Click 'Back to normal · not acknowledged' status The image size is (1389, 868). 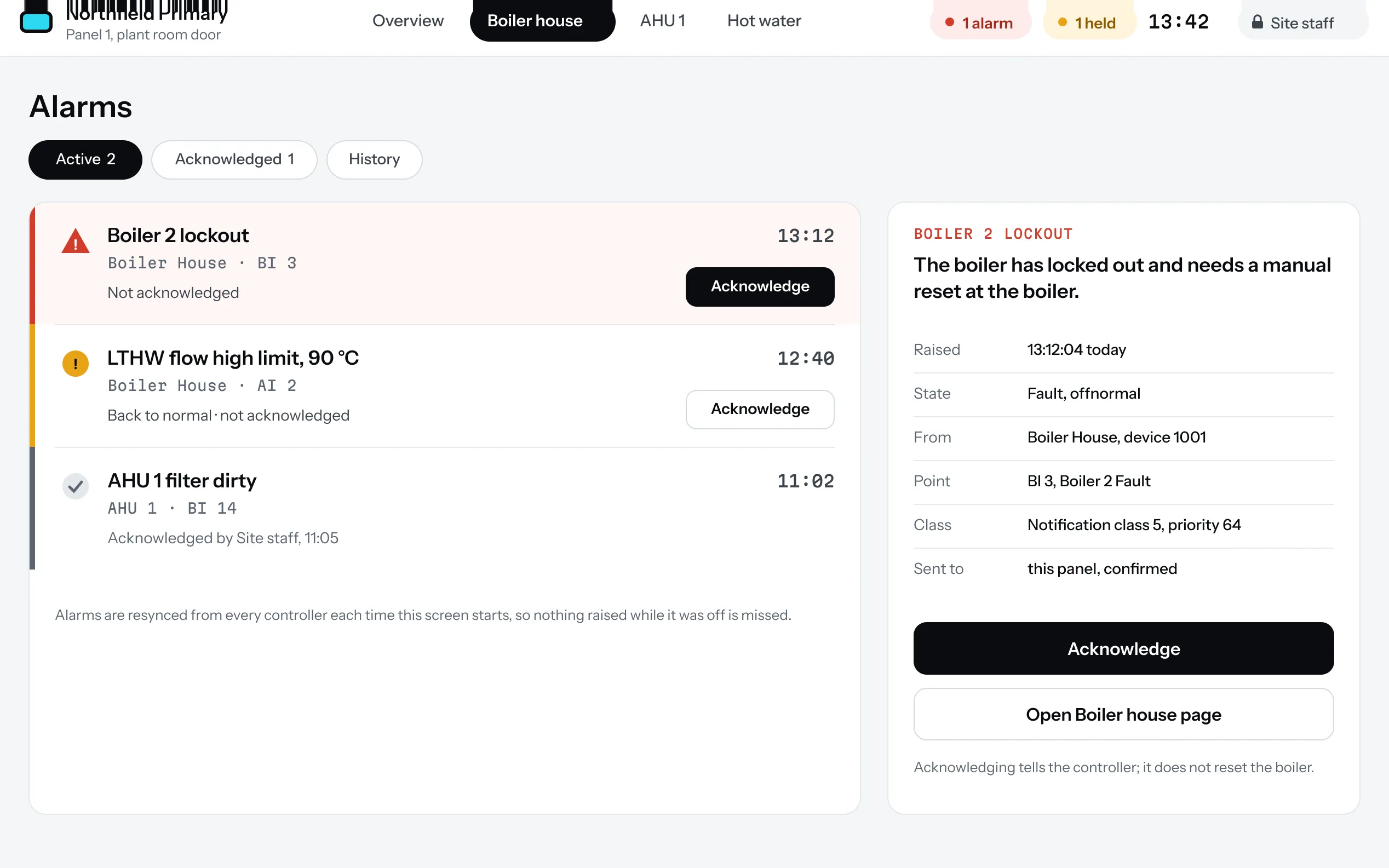coord(228,416)
